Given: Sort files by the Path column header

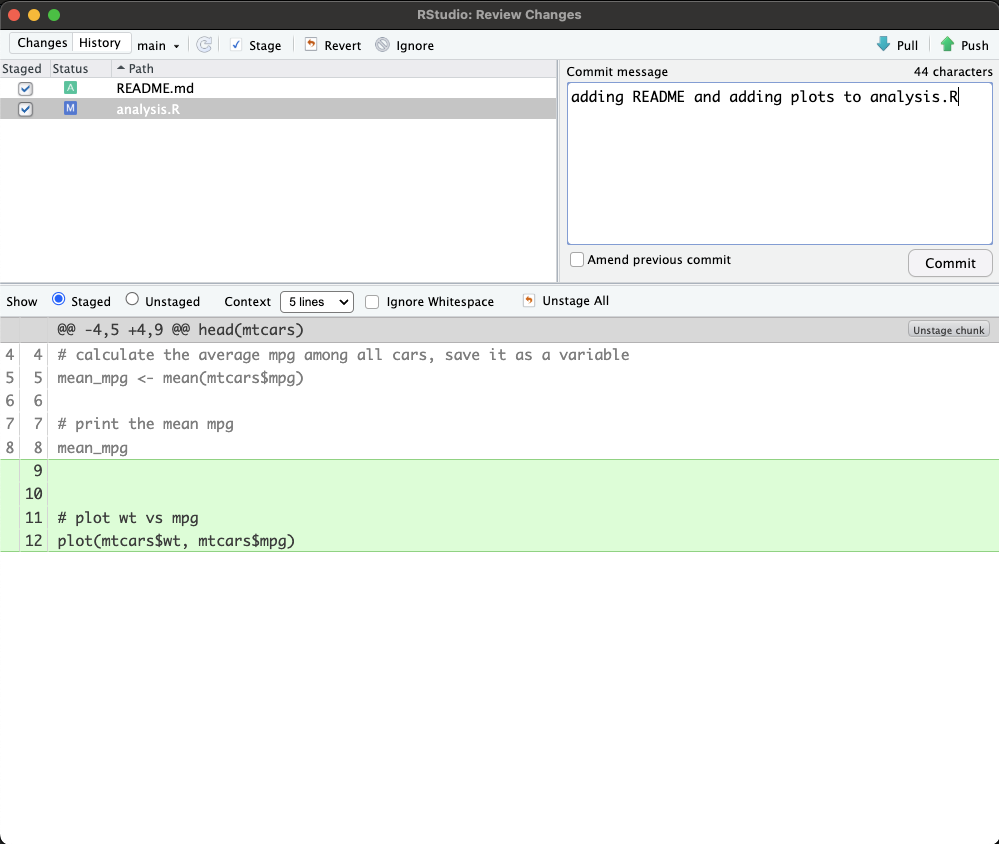Looking at the screenshot, I should coord(141,69).
